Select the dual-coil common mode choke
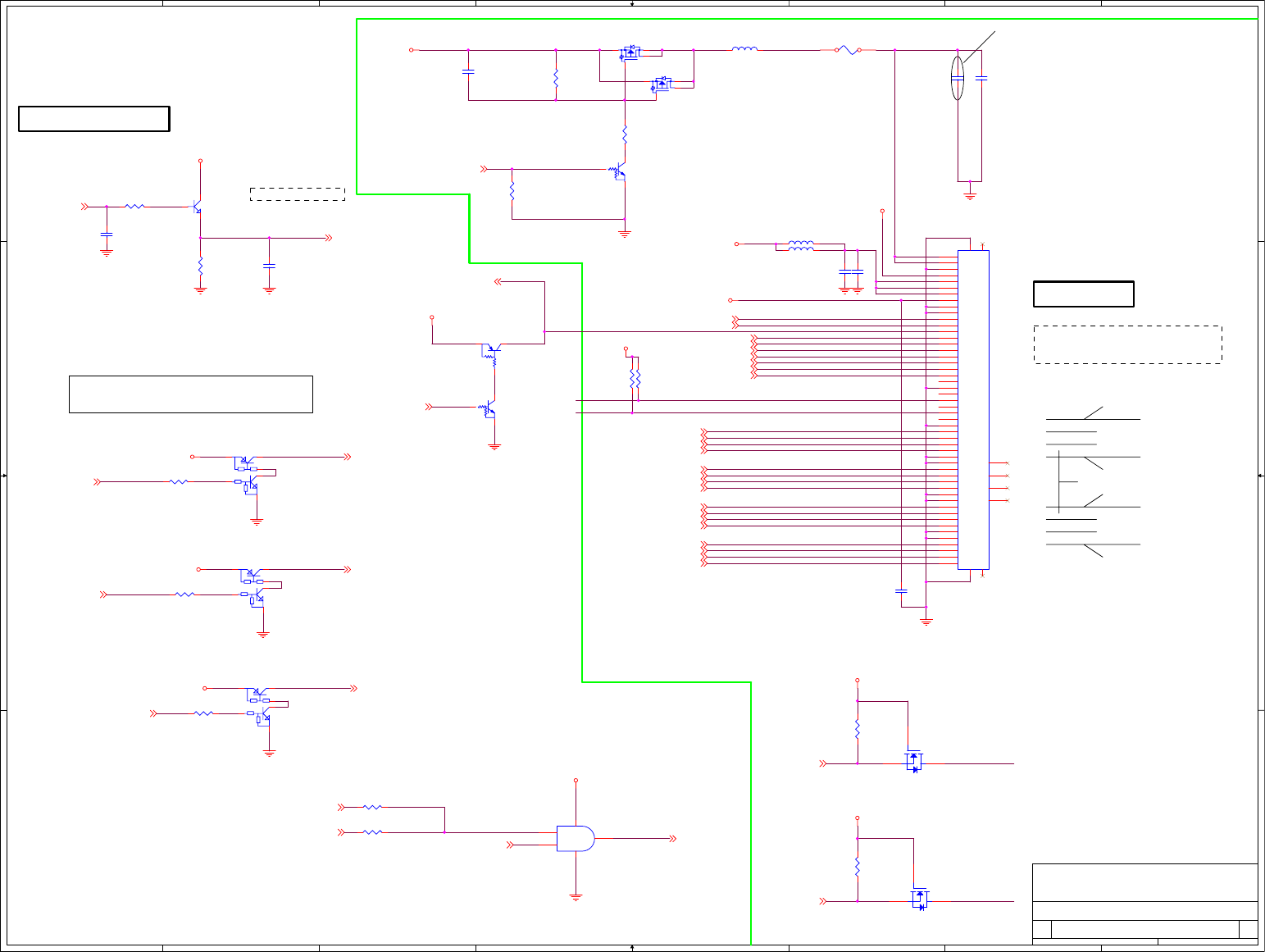The height and width of the screenshot is (952, 1265). (801, 245)
